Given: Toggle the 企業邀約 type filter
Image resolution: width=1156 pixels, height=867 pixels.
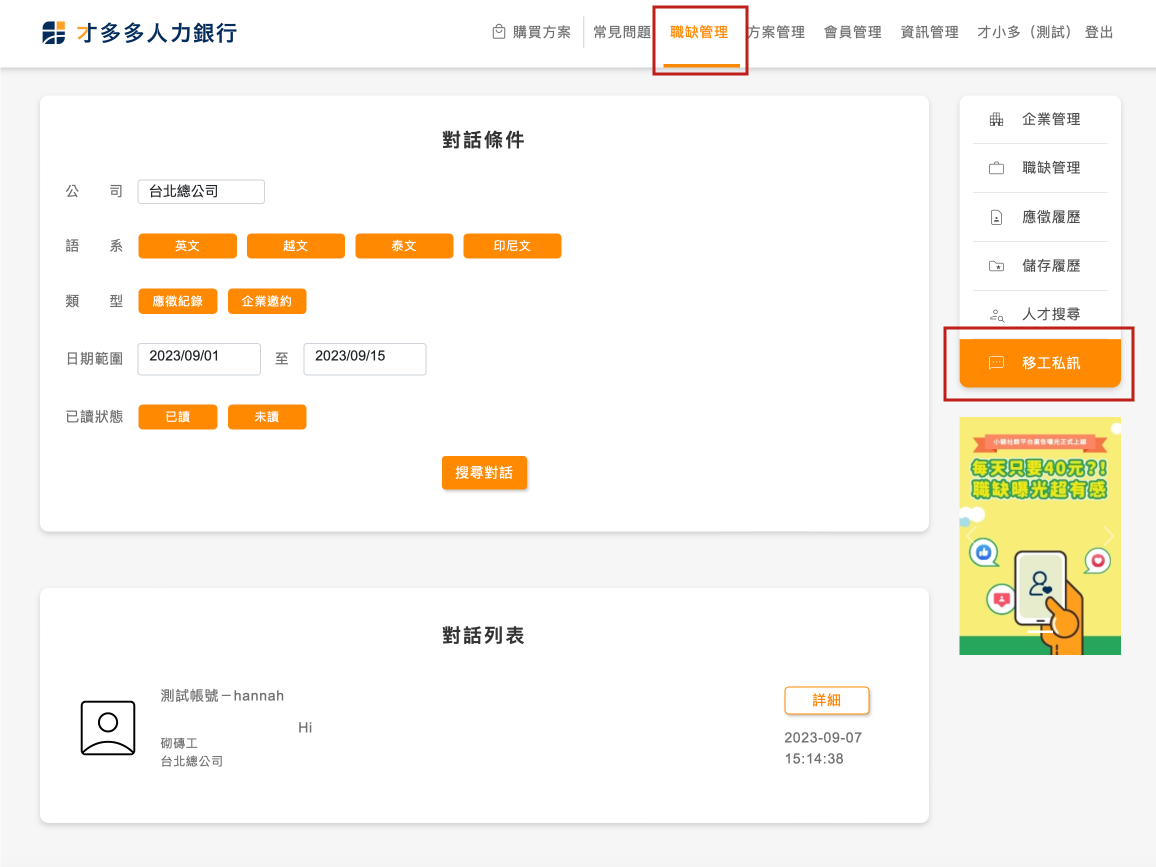Looking at the screenshot, I should [266, 301].
